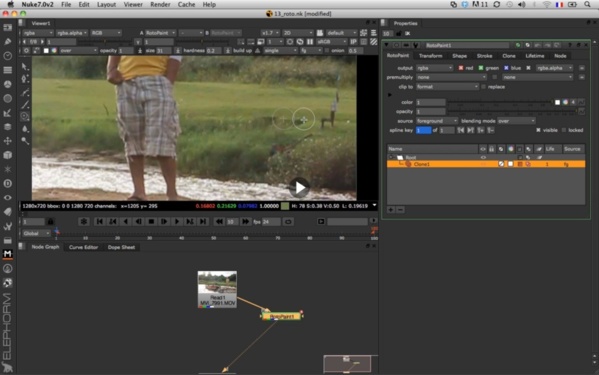Open the Image nodes menu icon
This screenshot has height=375, width=599.
coord(8,27)
